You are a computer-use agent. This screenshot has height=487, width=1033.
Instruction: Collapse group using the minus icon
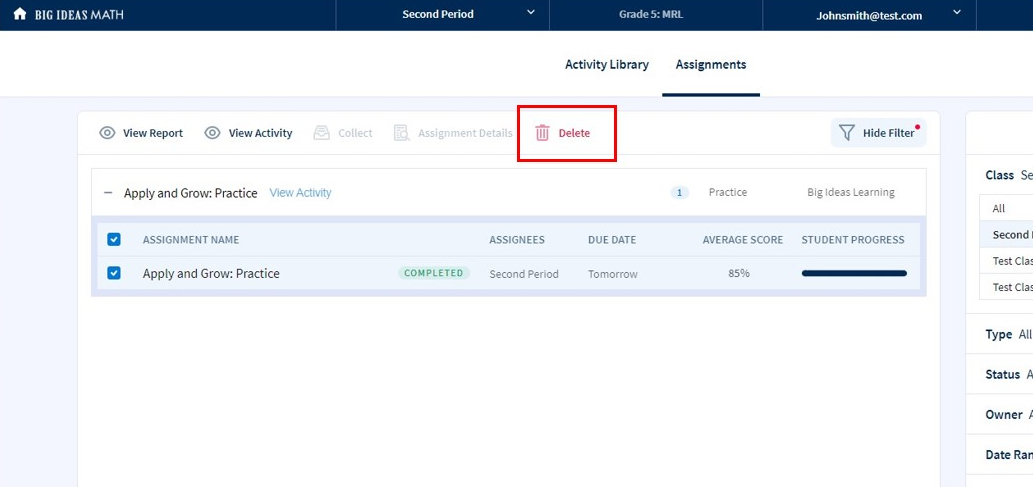click(108, 193)
